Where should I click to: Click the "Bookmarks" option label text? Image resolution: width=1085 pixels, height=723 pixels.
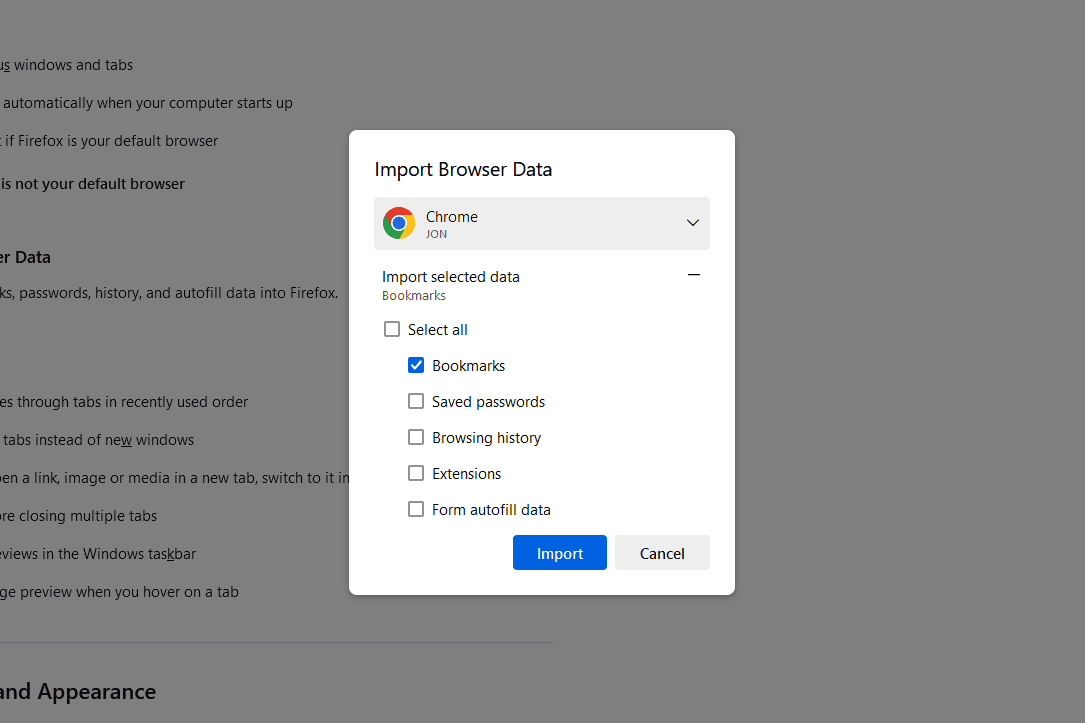click(x=468, y=366)
